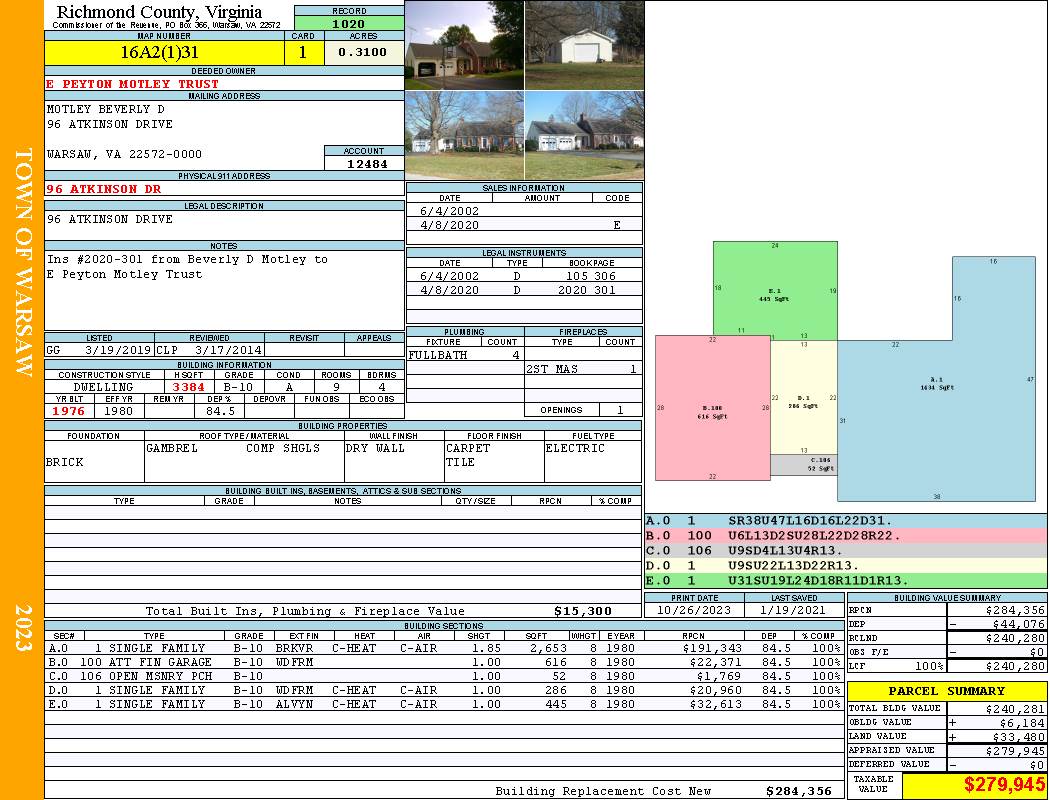
Task: Select ELECTRIC fuel type
Action: (x=575, y=448)
